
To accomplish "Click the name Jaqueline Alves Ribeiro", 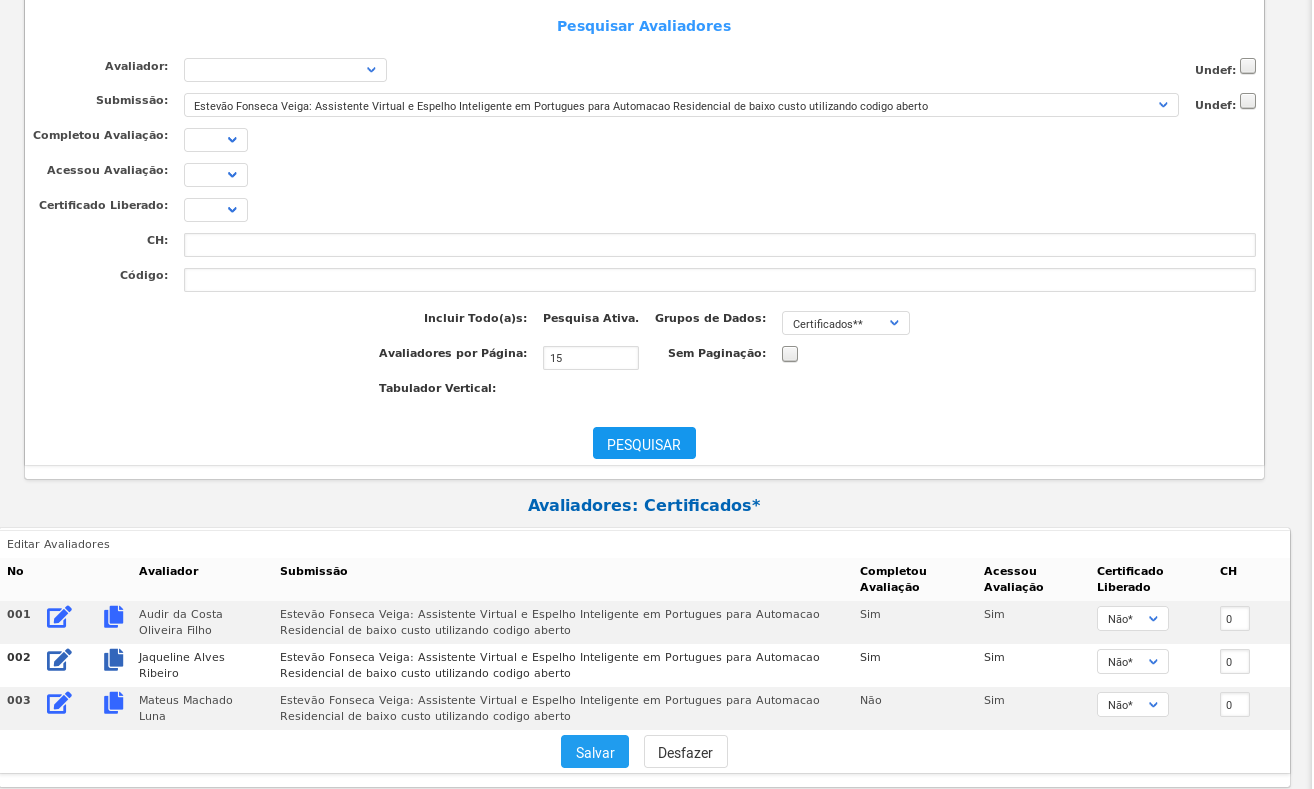I will click(x=182, y=665).
